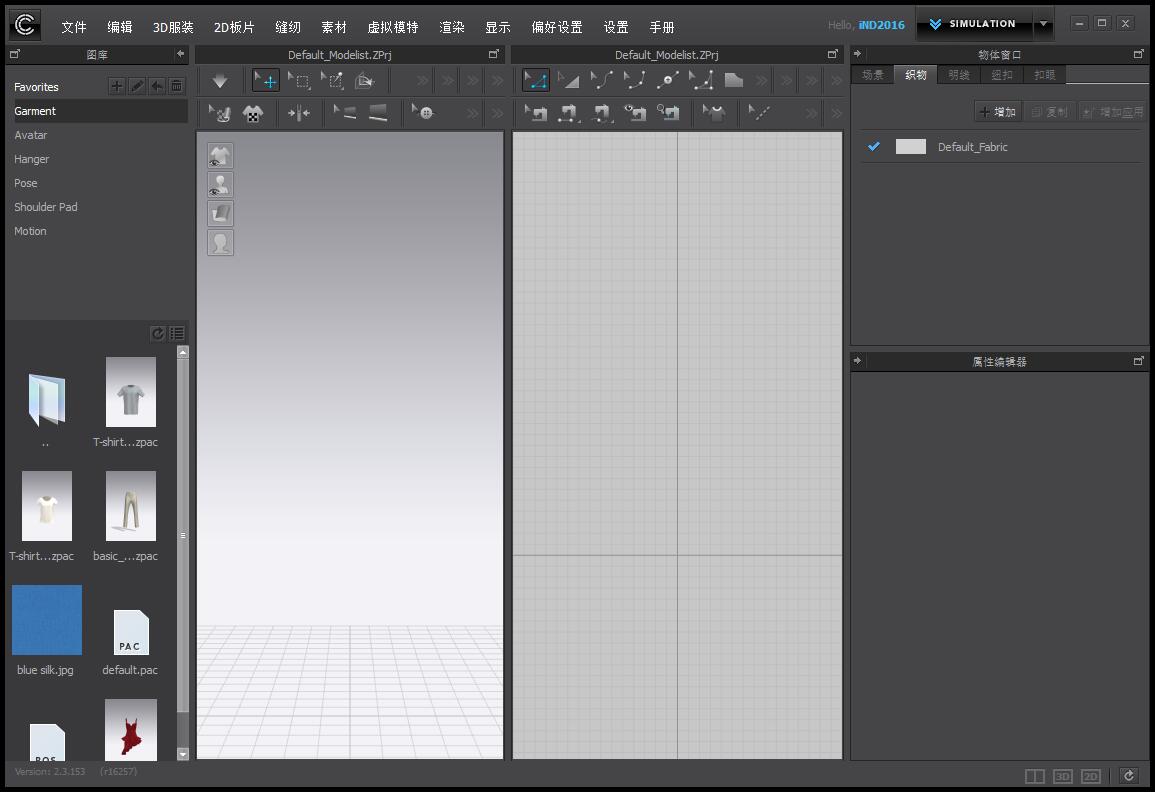Image resolution: width=1155 pixels, height=792 pixels.
Task: Toggle avatar display in the 3D view
Action: coord(220,185)
